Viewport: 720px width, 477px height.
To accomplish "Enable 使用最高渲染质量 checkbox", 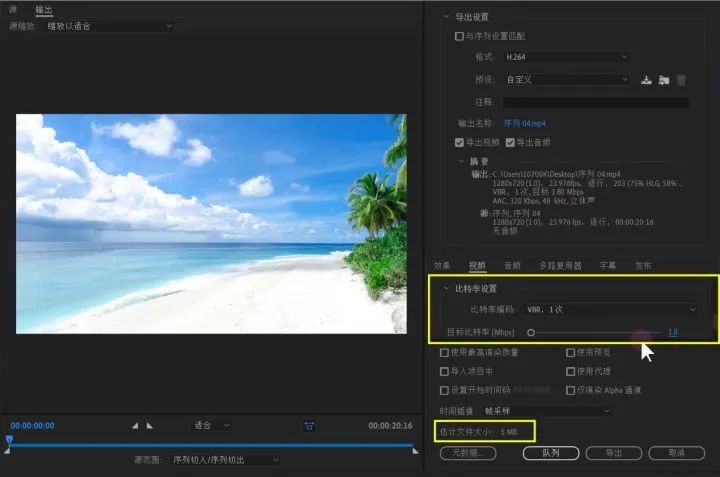I will pyautogui.click(x=444, y=352).
